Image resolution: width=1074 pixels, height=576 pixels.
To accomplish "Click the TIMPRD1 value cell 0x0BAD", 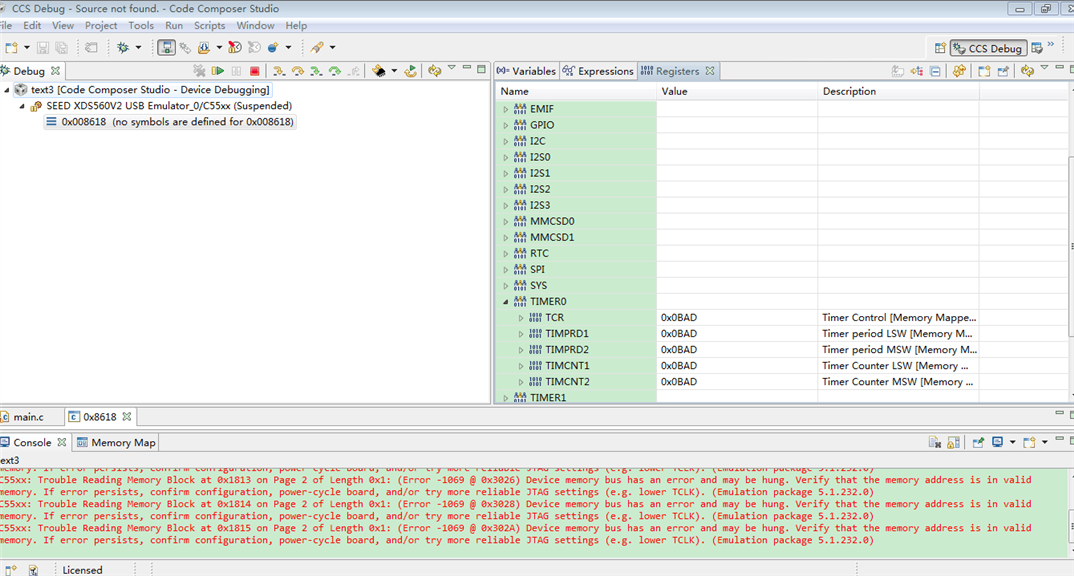I will coord(679,333).
